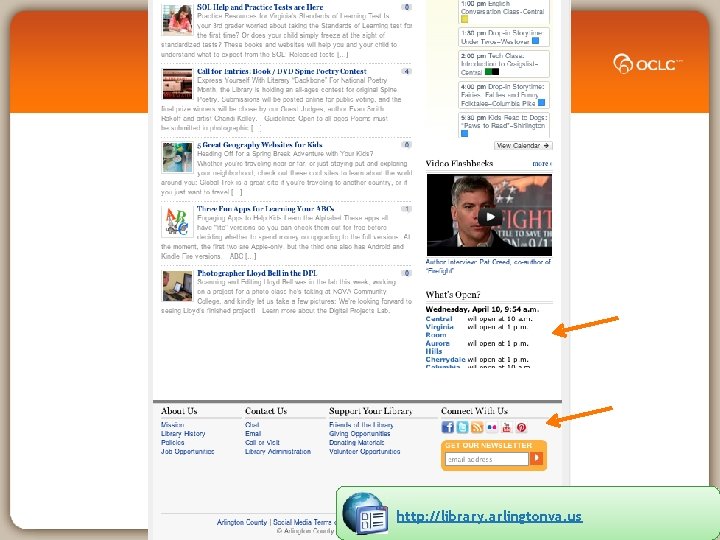This screenshot has height=540, width=720.
Task: Open the 2:00 pm Tech Class event
Action: pyautogui.click(x=504, y=64)
